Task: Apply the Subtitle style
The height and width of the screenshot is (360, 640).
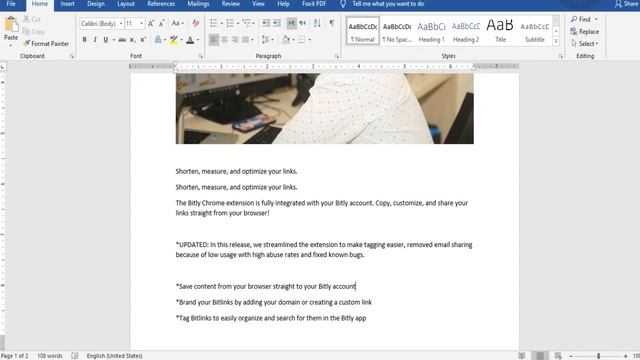Action: pyautogui.click(x=535, y=31)
